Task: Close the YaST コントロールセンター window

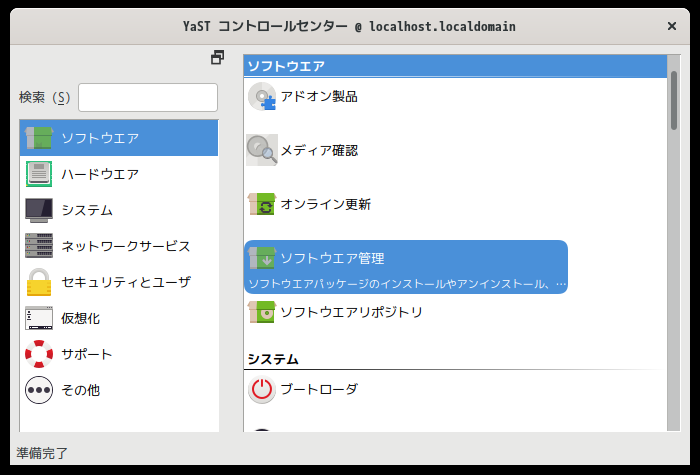Action: click(x=671, y=26)
